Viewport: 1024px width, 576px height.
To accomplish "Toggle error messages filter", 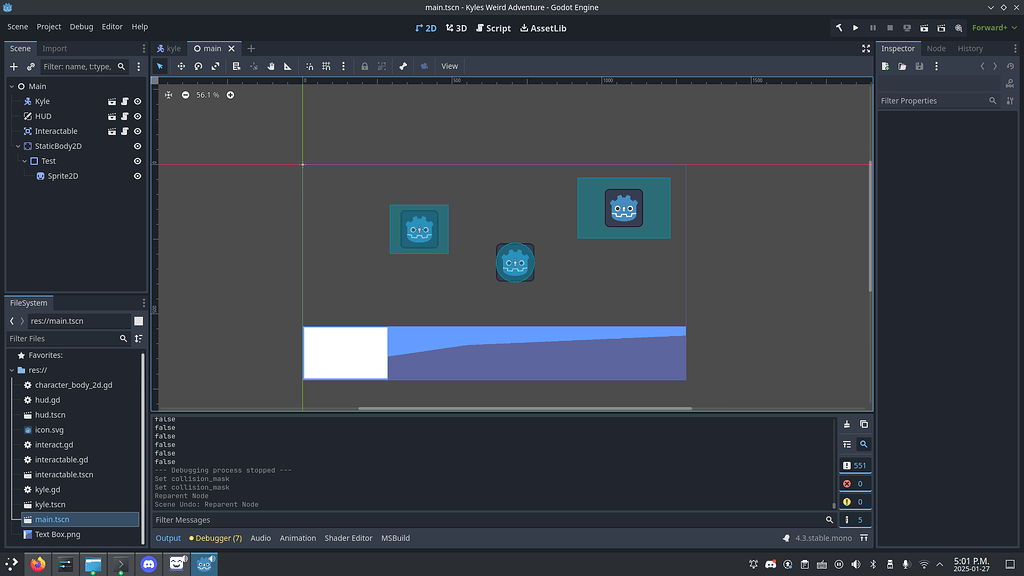I will click(855, 484).
